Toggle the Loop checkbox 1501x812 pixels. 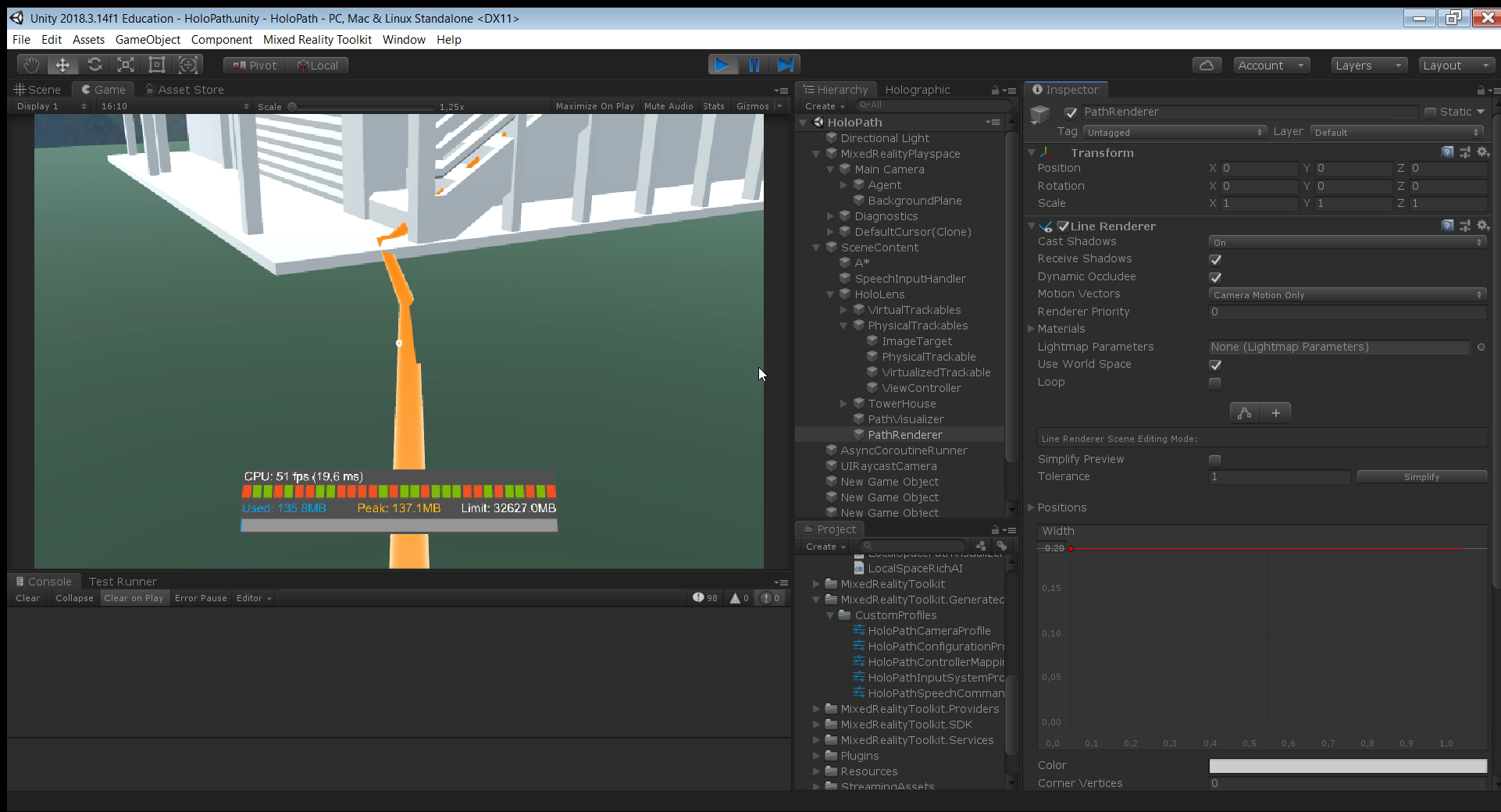coord(1214,383)
